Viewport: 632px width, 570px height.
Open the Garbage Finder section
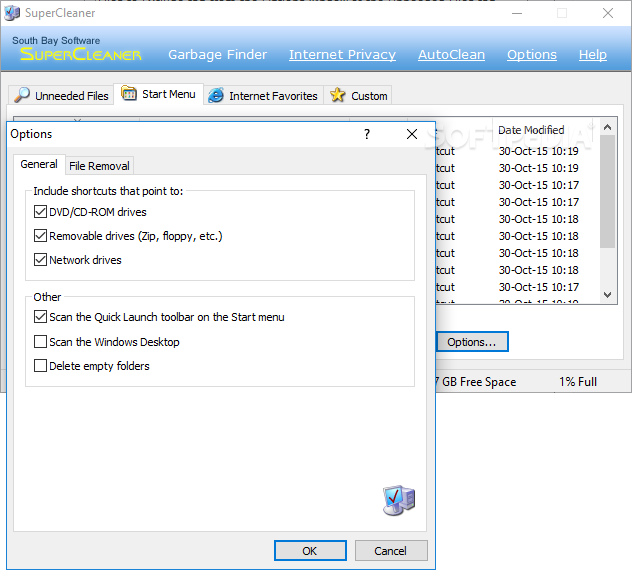point(217,54)
